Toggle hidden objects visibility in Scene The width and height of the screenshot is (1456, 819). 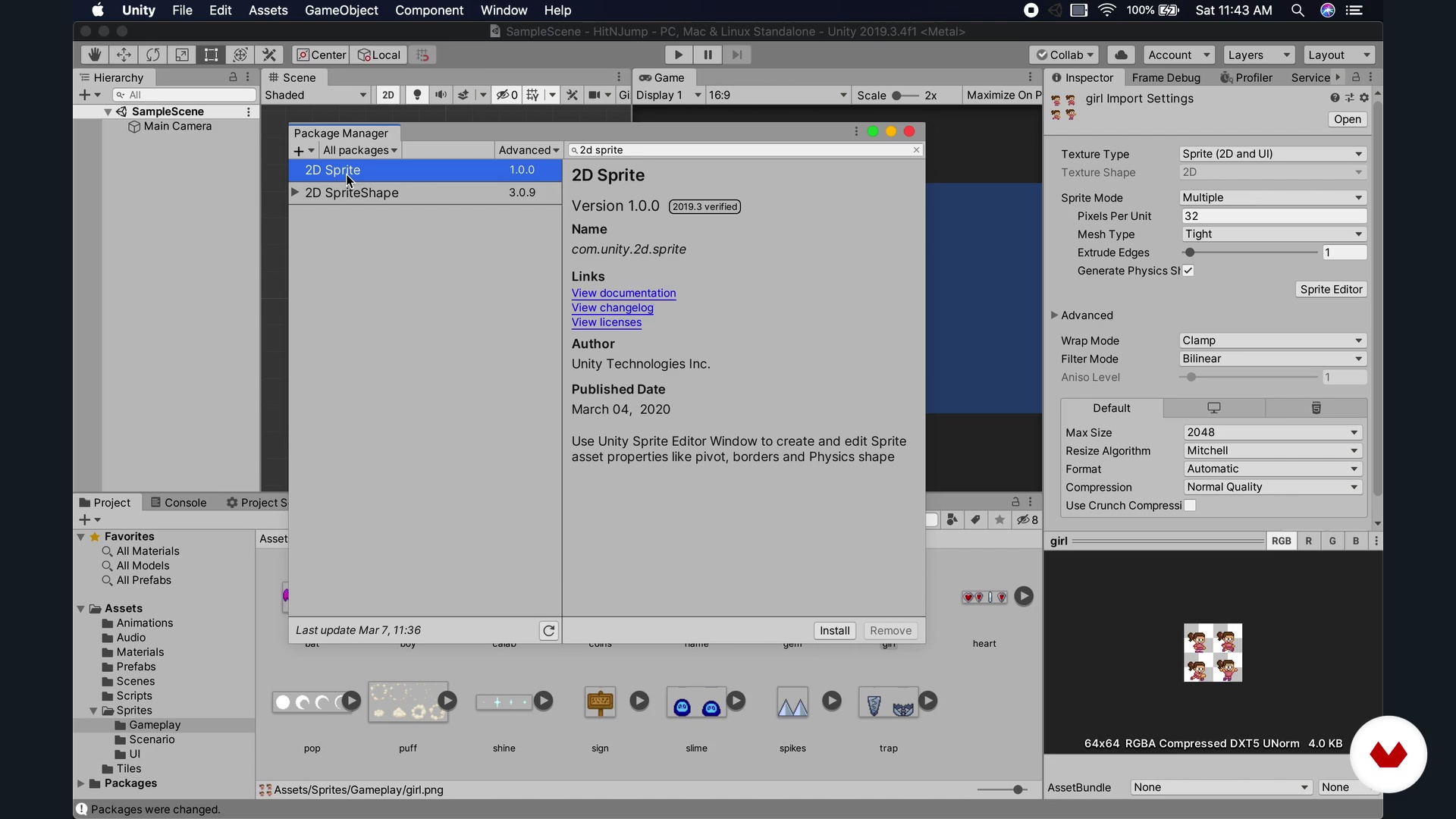(x=507, y=95)
